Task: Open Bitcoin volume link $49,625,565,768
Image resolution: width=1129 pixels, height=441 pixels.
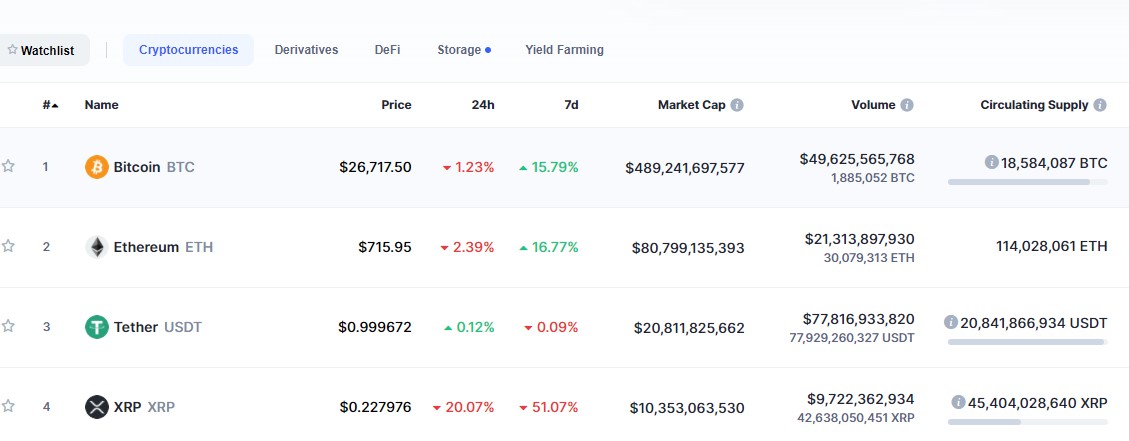Action: 857,159
